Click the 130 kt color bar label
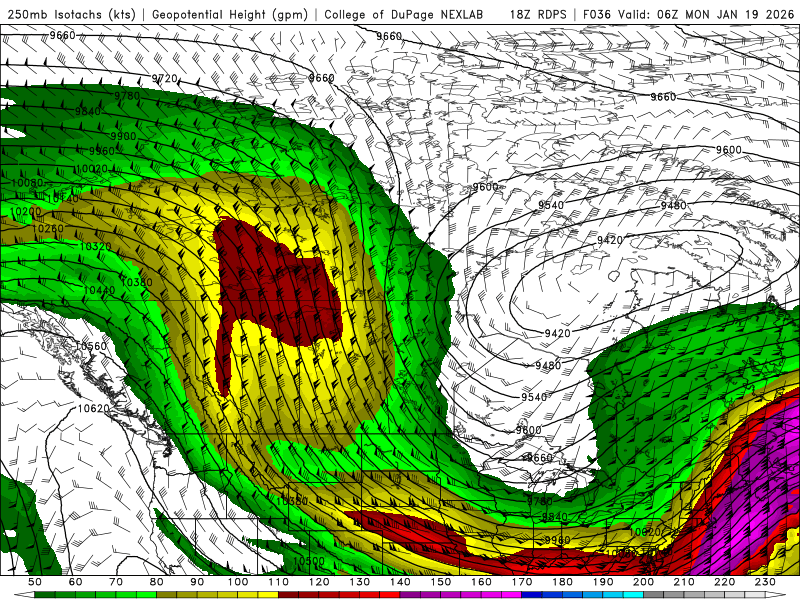 click(360, 582)
